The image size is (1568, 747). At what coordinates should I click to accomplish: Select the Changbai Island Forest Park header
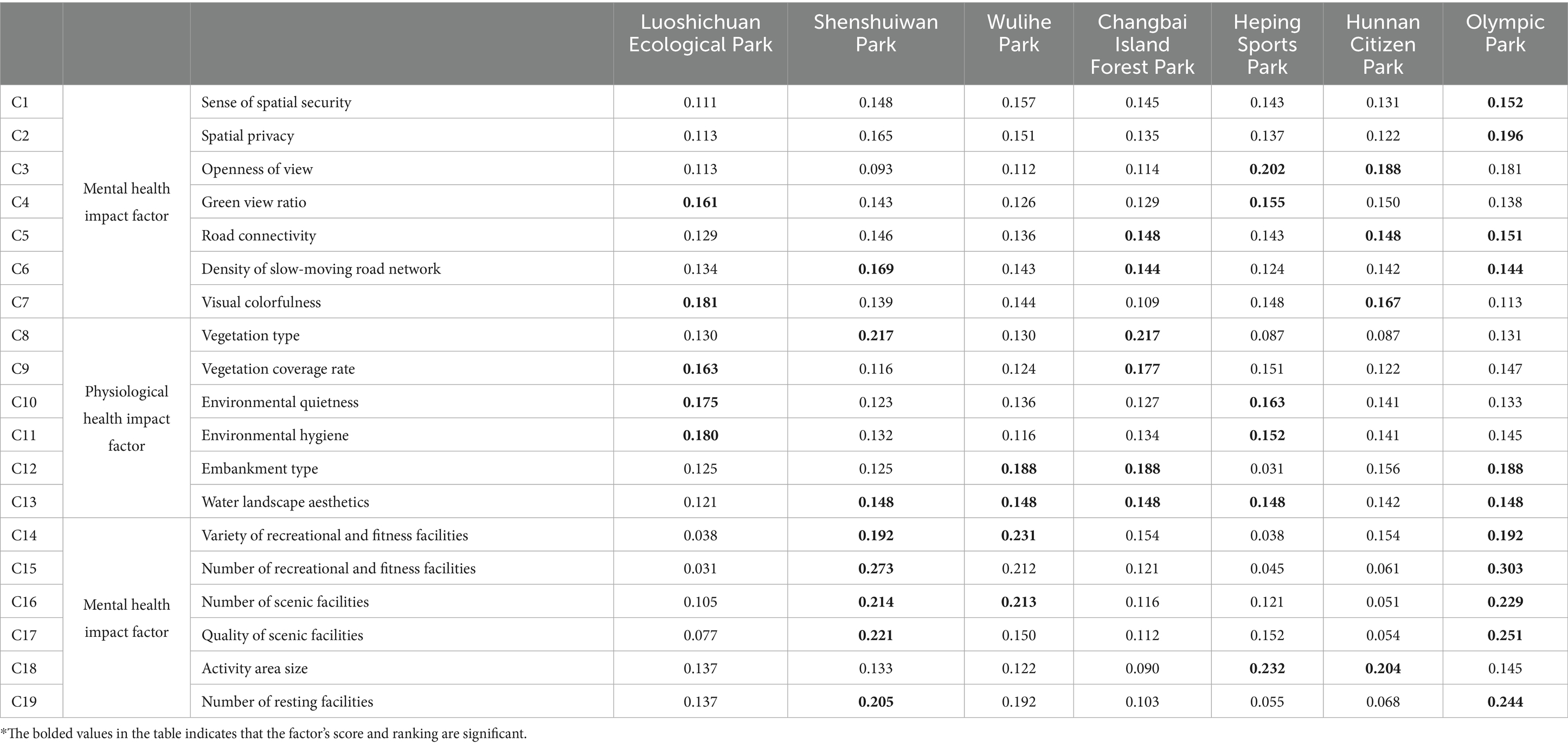click(1142, 44)
